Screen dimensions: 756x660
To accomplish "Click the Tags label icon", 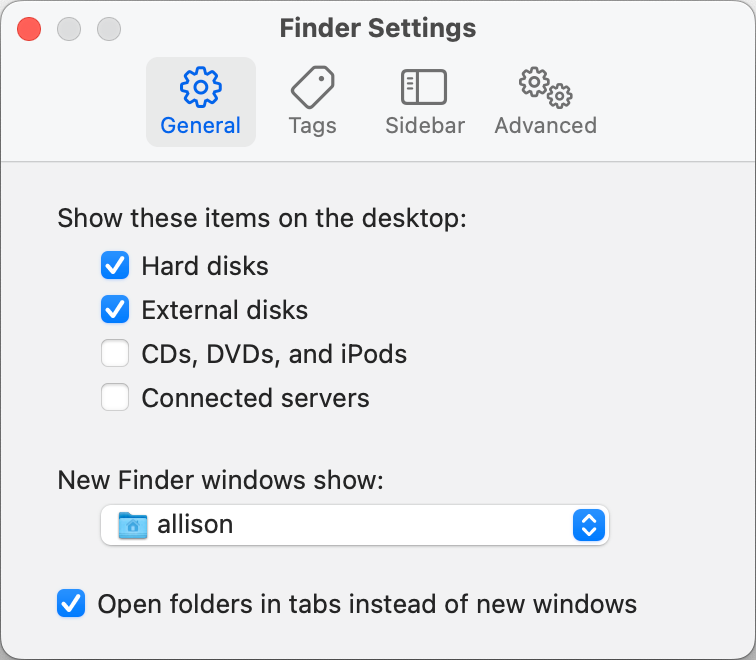I will point(312,88).
